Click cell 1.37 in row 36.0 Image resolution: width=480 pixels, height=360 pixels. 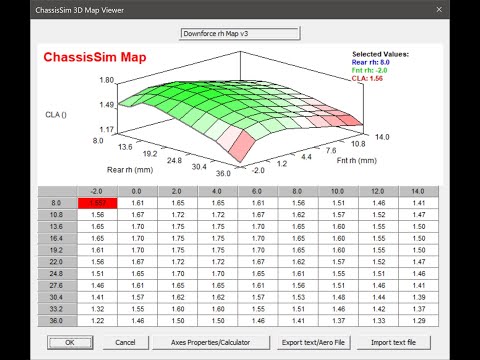click(339, 321)
